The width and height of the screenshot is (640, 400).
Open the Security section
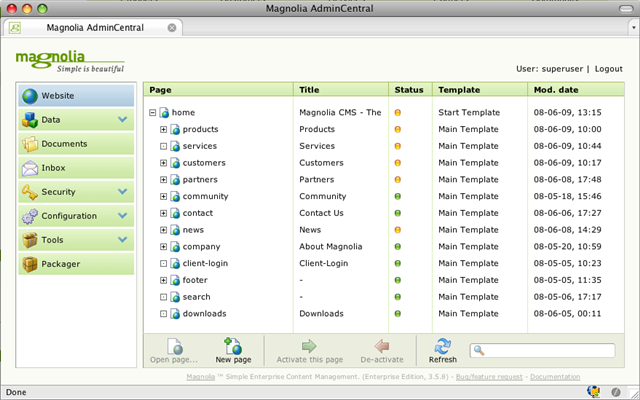point(76,192)
